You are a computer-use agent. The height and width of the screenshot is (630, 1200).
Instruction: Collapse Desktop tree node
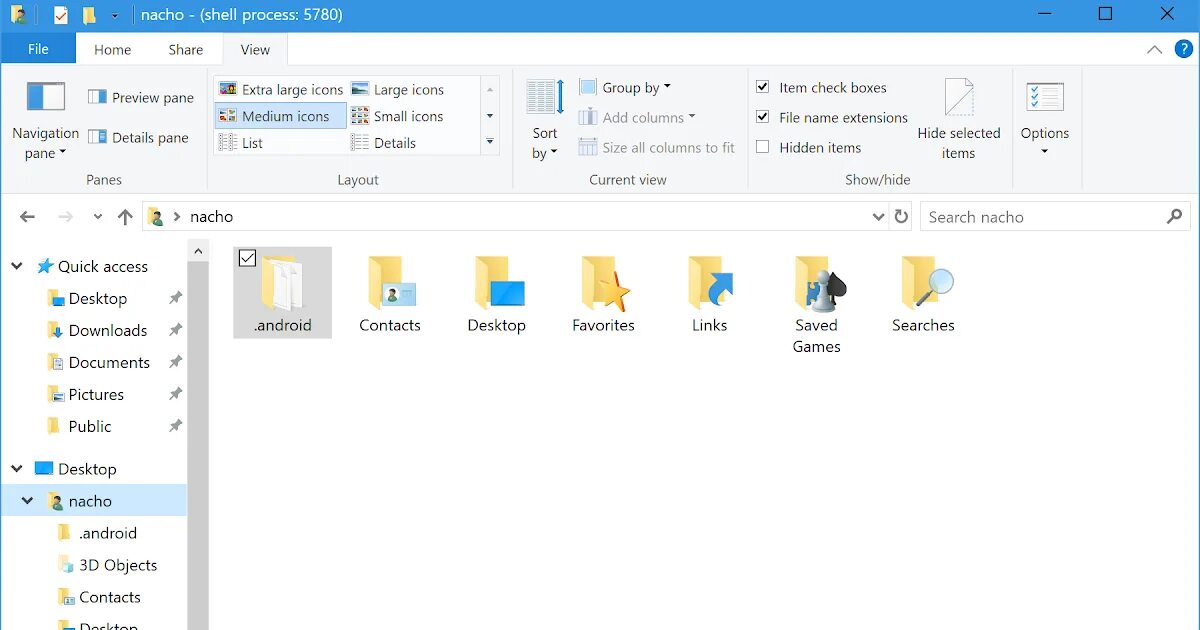pyautogui.click(x=17, y=468)
